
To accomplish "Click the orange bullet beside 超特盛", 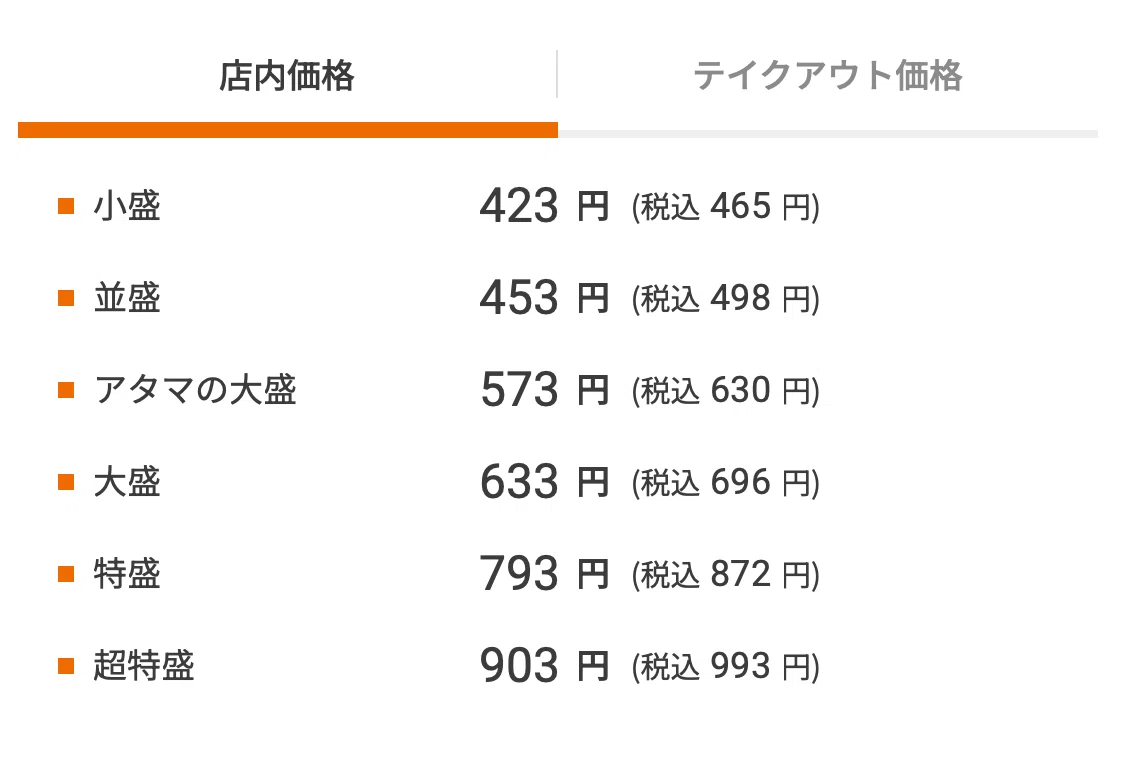I will [x=66, y=667].
